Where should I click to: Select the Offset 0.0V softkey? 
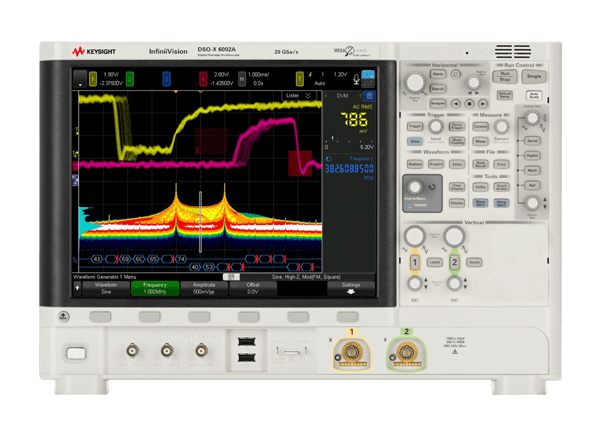coord(253,288)
